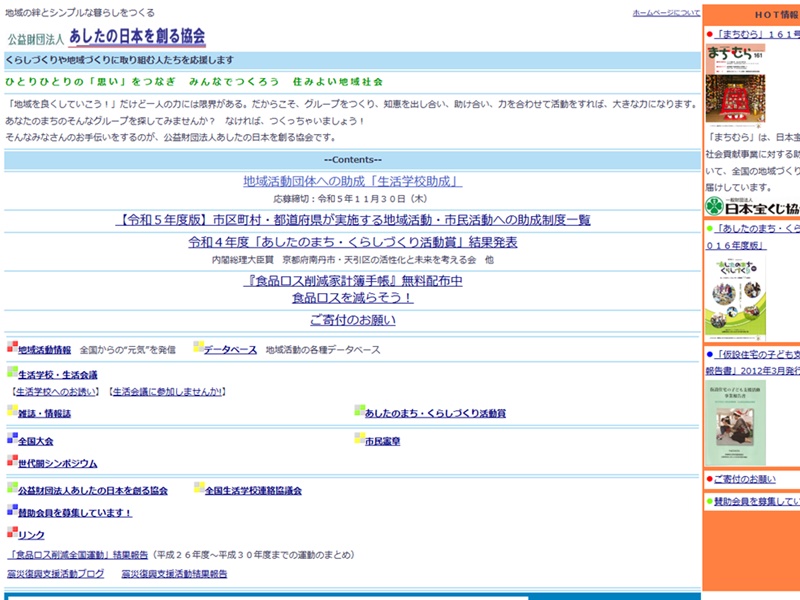Click the red square icon beside リンク
Image resolution: width=800 pixels, height=600 pixels.
click(12, 532)
